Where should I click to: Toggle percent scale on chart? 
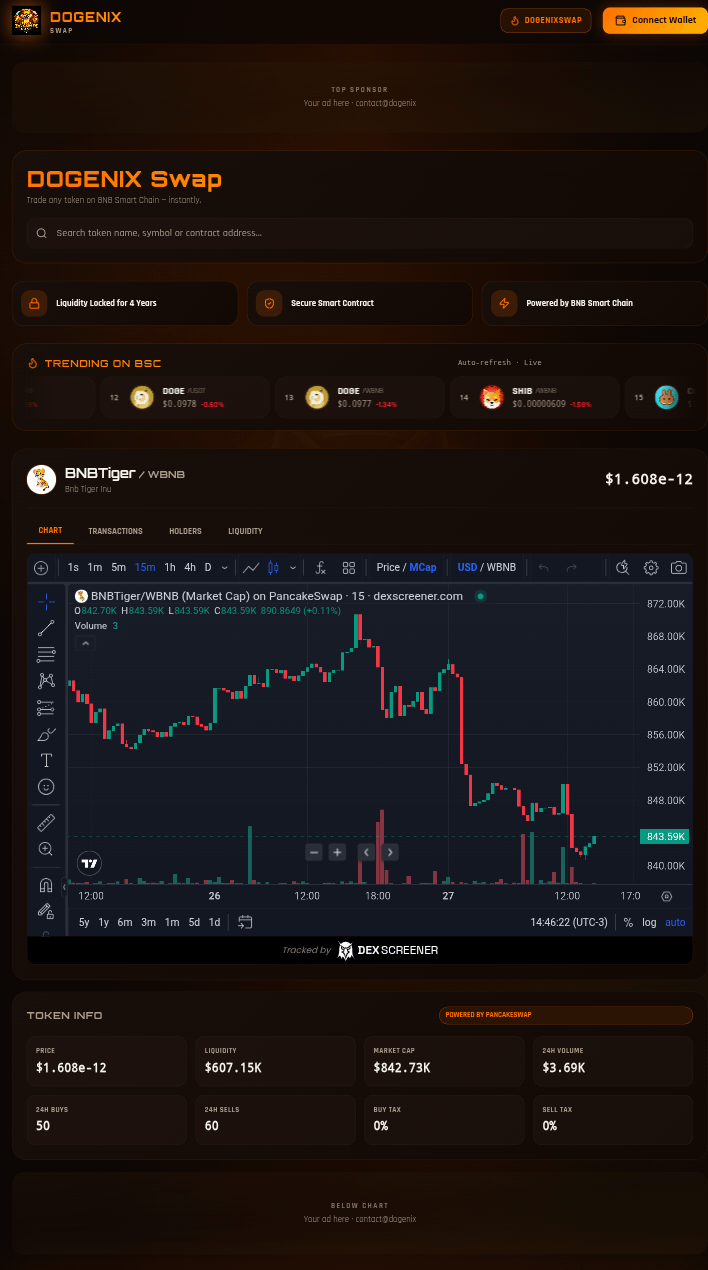(628, 922)
